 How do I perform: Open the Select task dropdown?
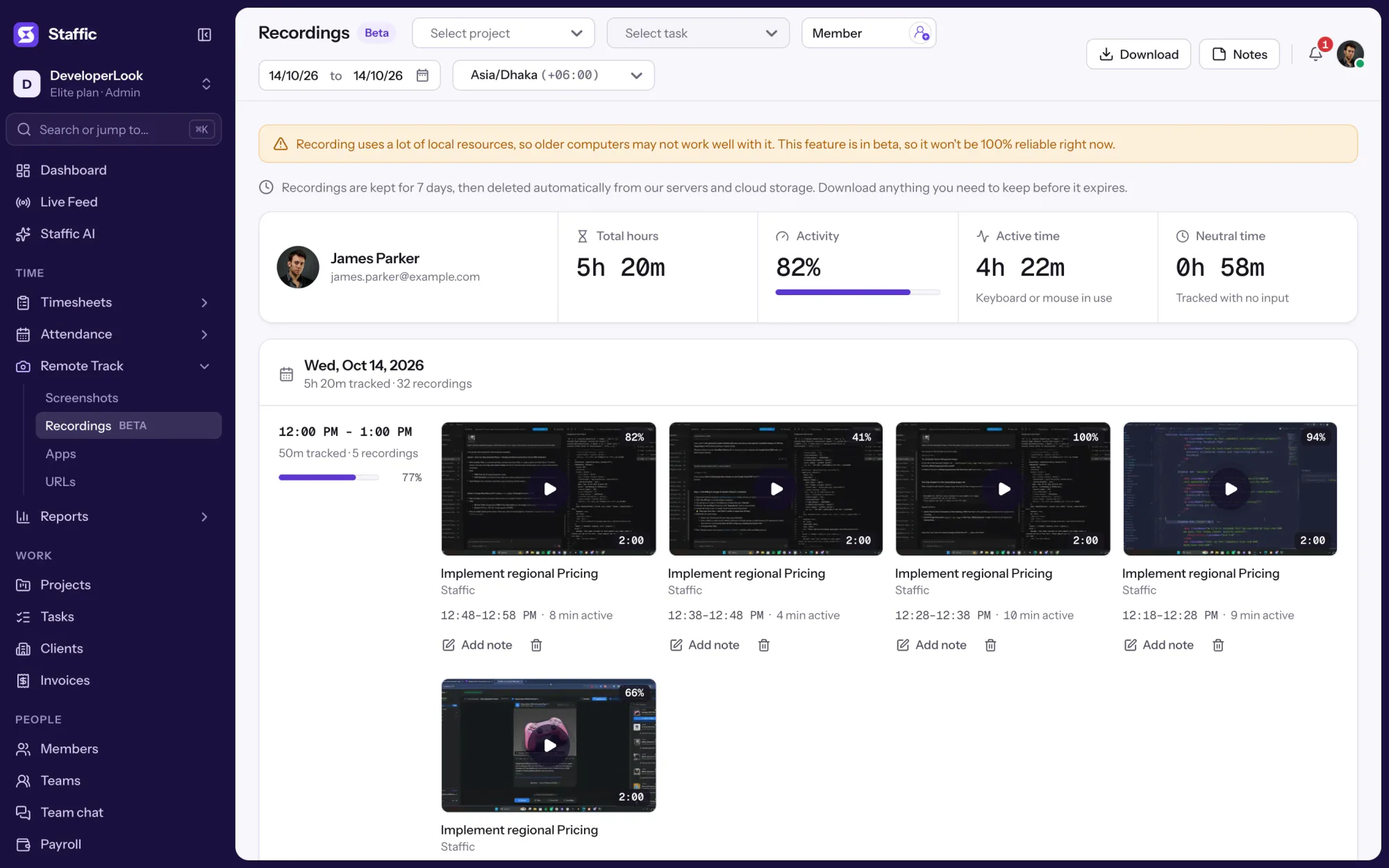tap(698, 33)
